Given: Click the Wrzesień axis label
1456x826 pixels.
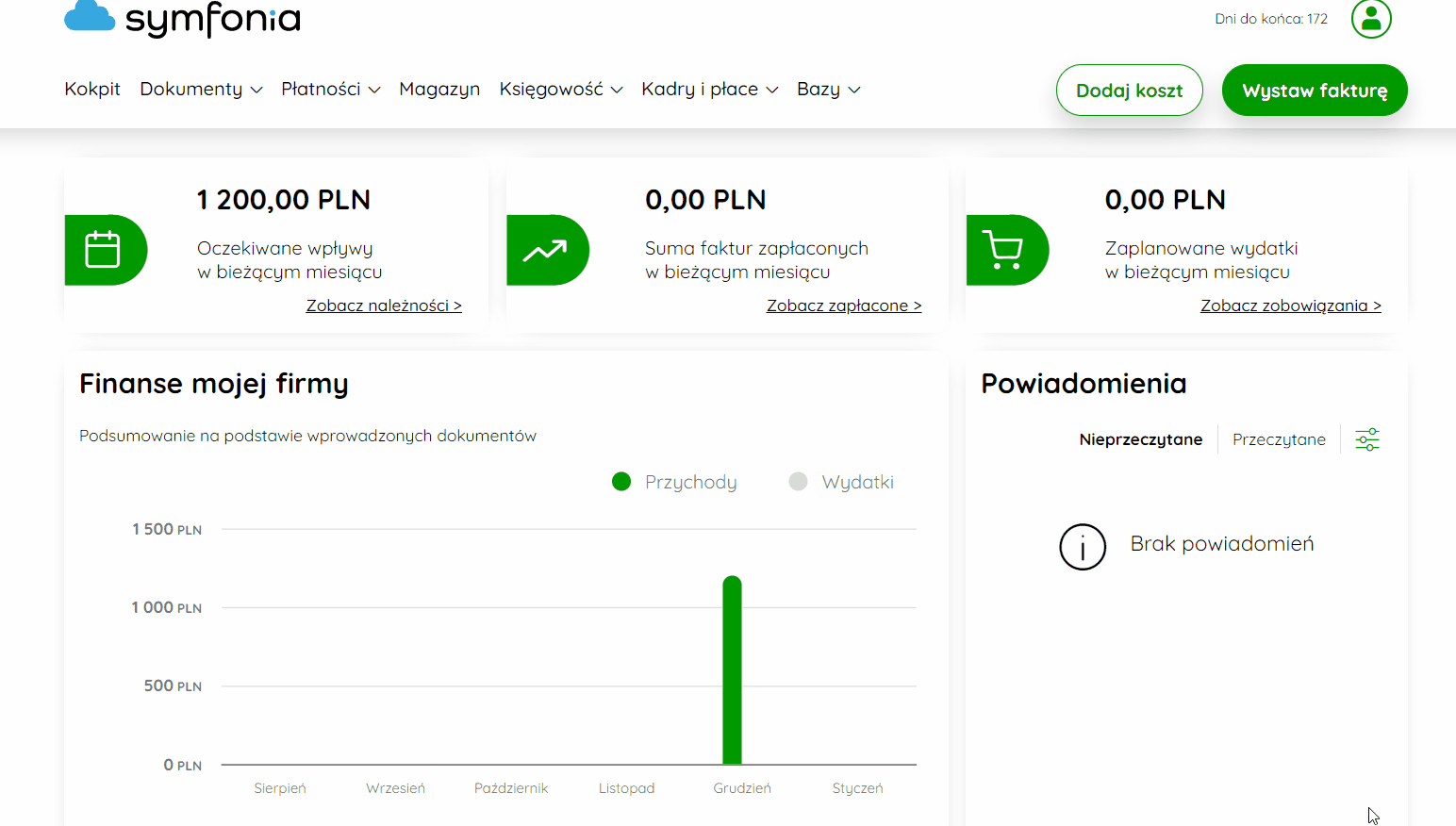Looking at the screenshot, I should [x=395, y=788].
